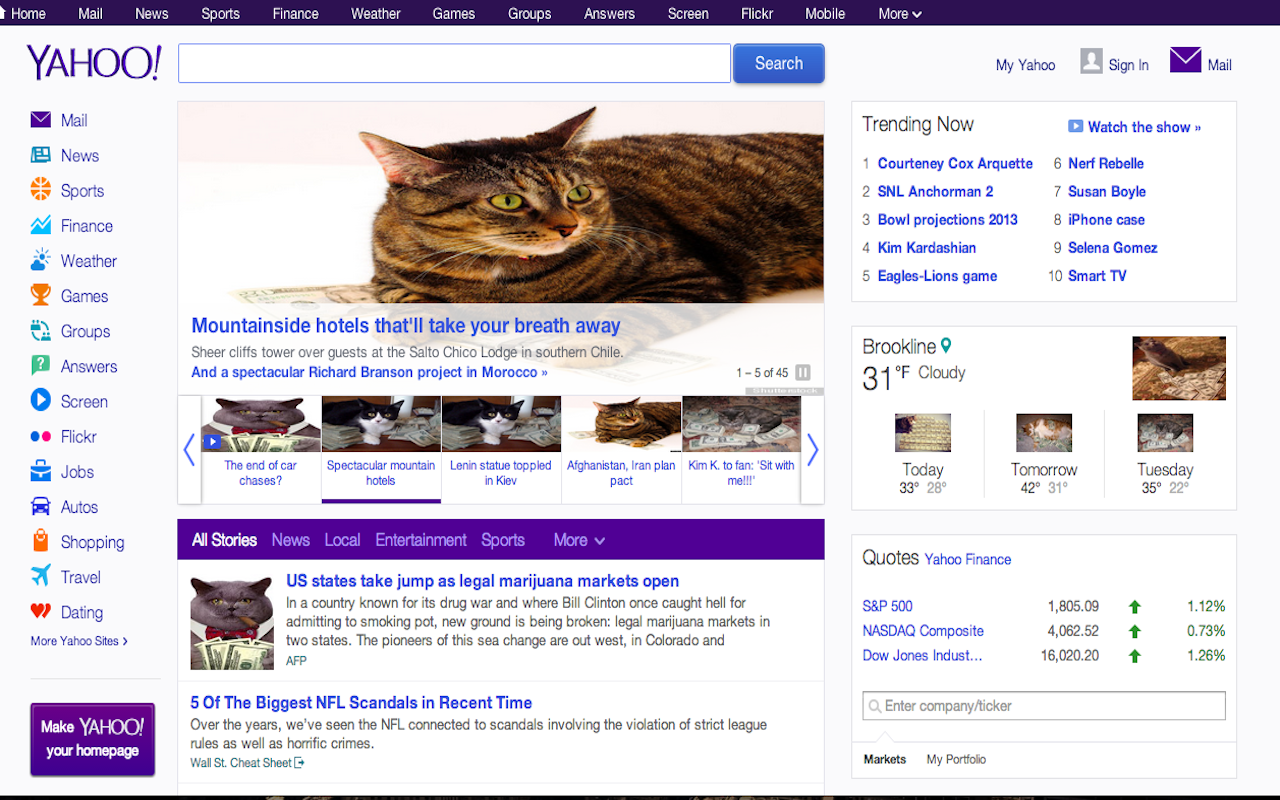Open the Weather sun icon in the sidebar
The image size is (1280, 800).
coord(40,260)
